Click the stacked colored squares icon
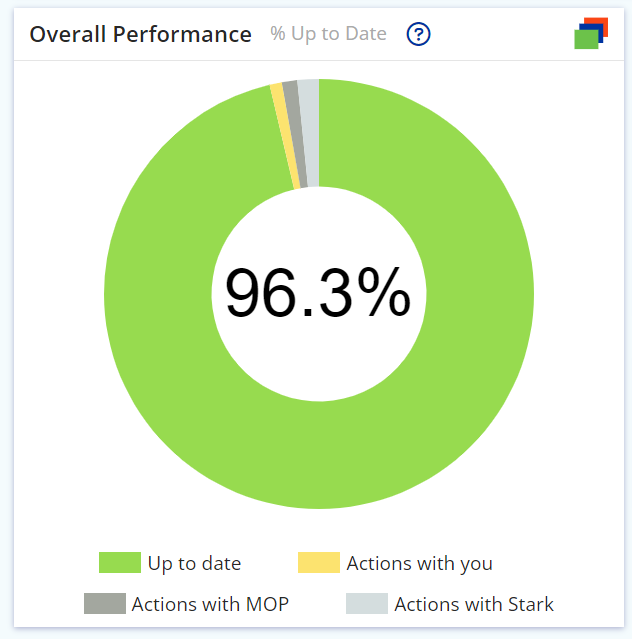Image resolution: width=632 pixels, height=639 pixels. (x=591, y=33)
